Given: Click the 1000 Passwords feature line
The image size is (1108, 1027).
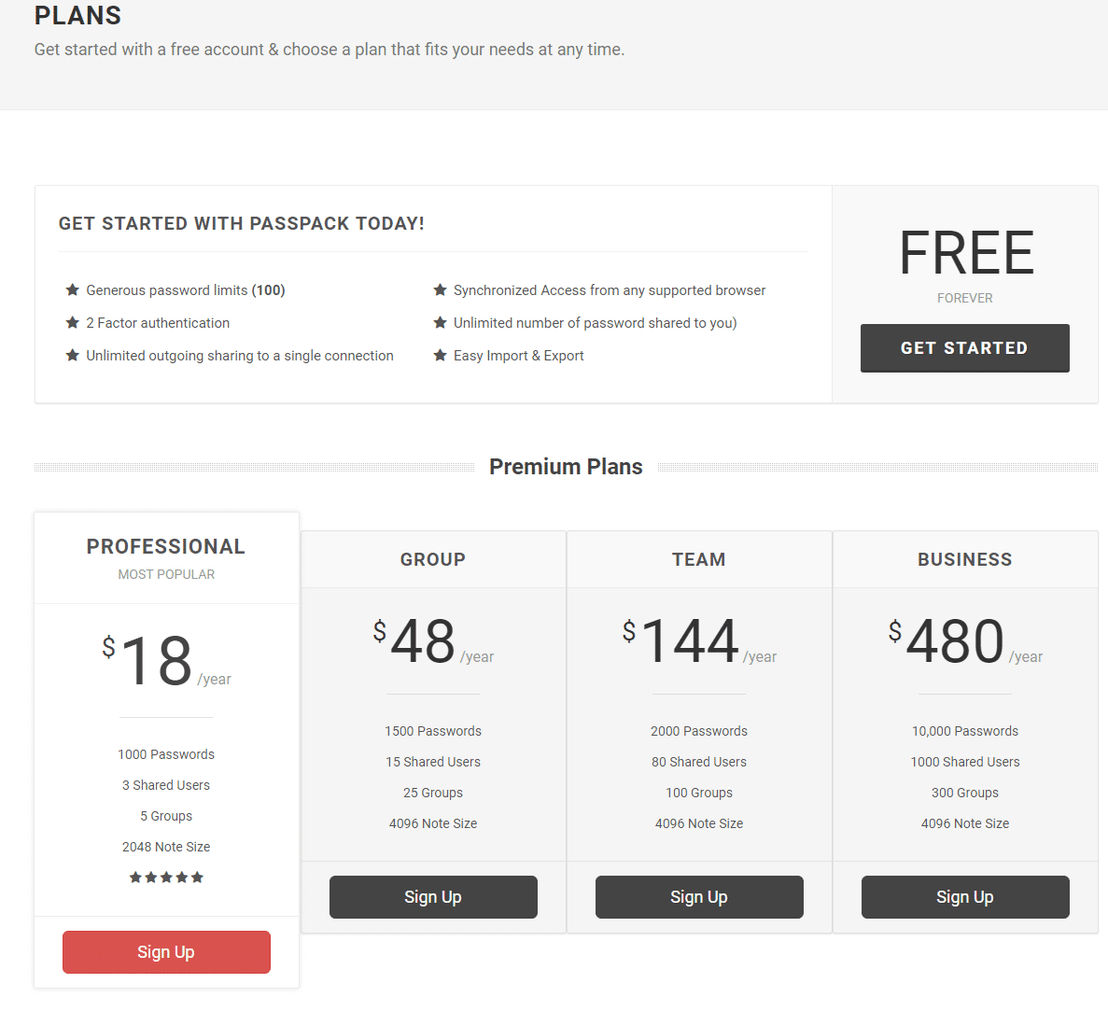Looking at the screenshot, I should [166, 754].
